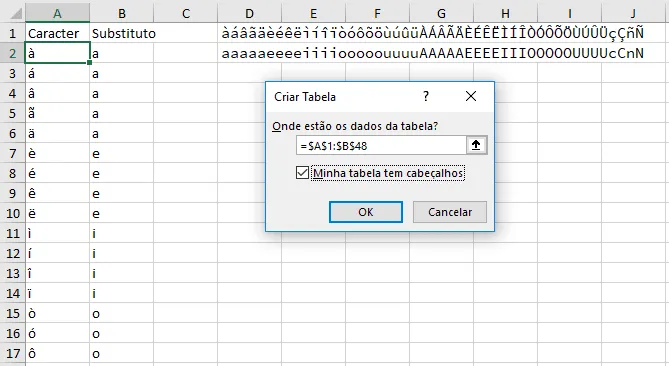
Task: Select all cells via the corner triangle
Action: click(x=16, y=14)
